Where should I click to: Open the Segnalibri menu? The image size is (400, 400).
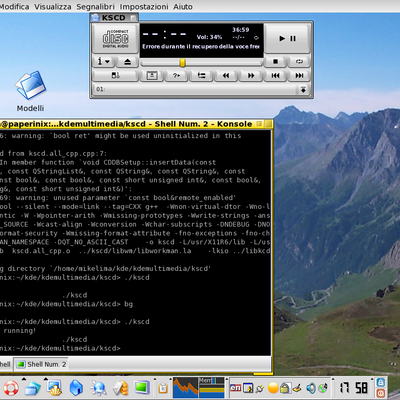[x=95, y=7]
